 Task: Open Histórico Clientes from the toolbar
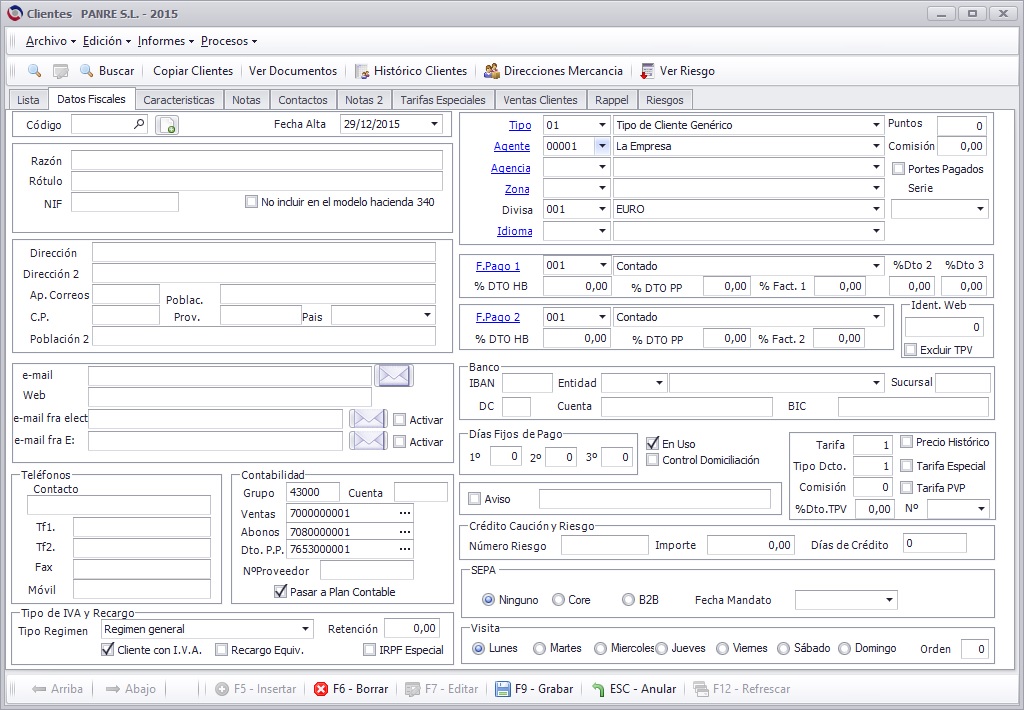click(411, 71)
